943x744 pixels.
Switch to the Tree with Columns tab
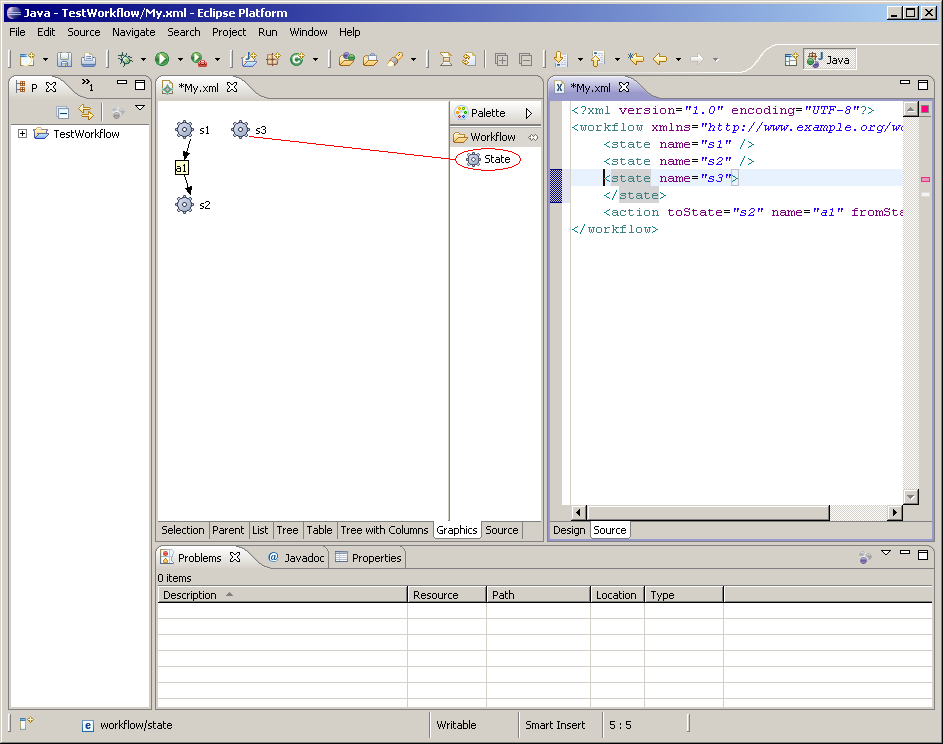tap(384, 530)
